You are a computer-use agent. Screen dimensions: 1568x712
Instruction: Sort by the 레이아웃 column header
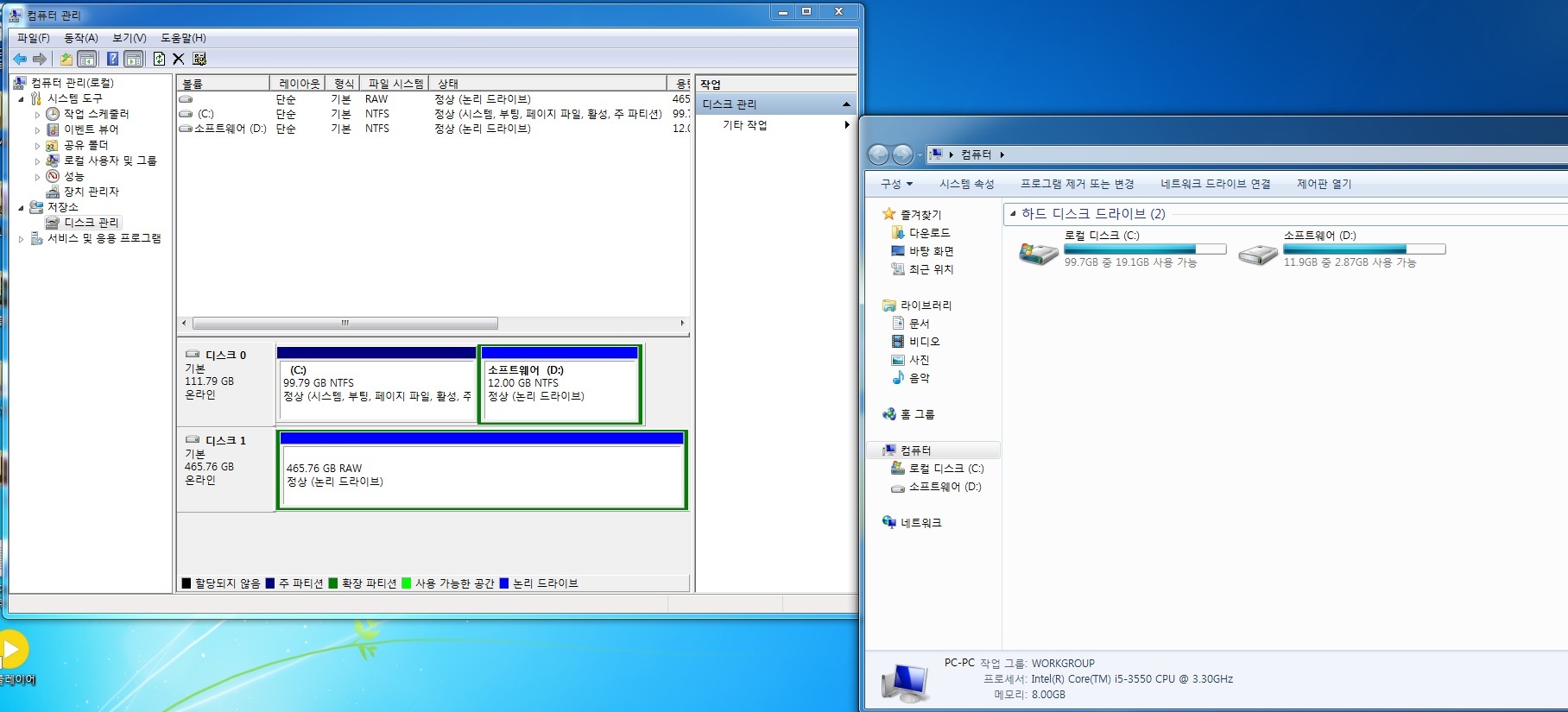[x=298, y=84]
